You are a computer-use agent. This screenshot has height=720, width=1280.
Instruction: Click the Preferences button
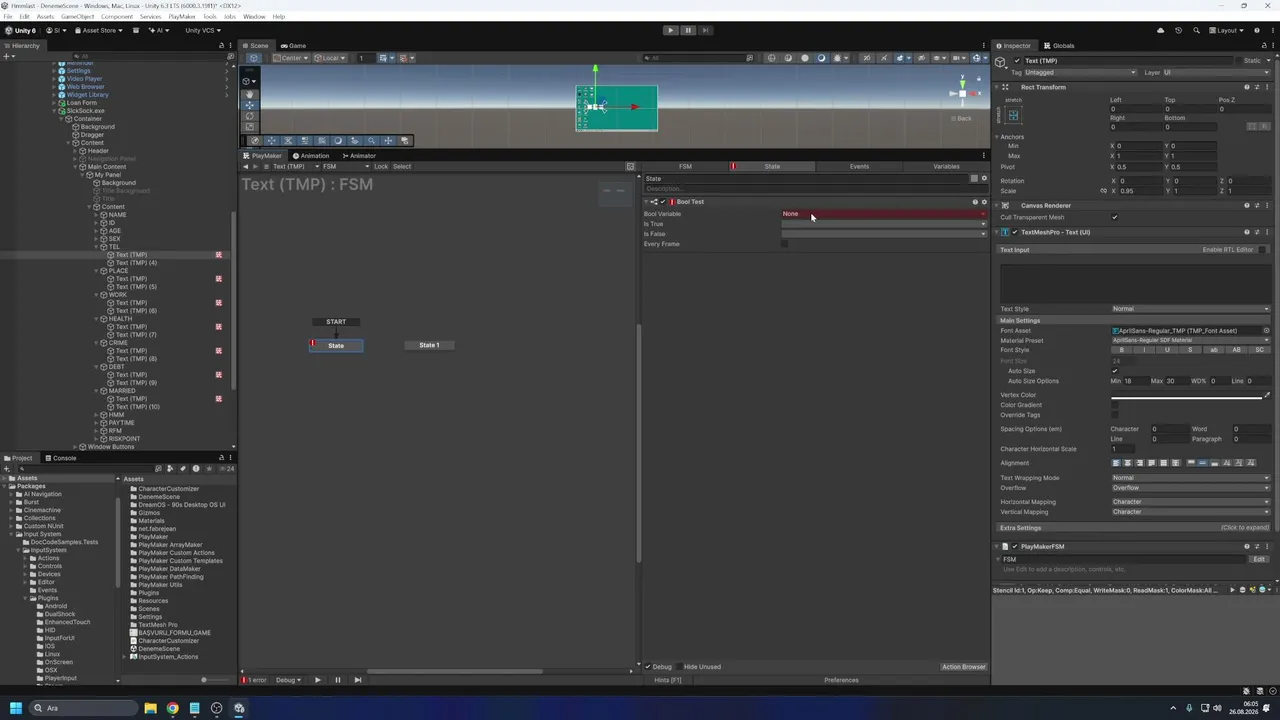[841, 680]
